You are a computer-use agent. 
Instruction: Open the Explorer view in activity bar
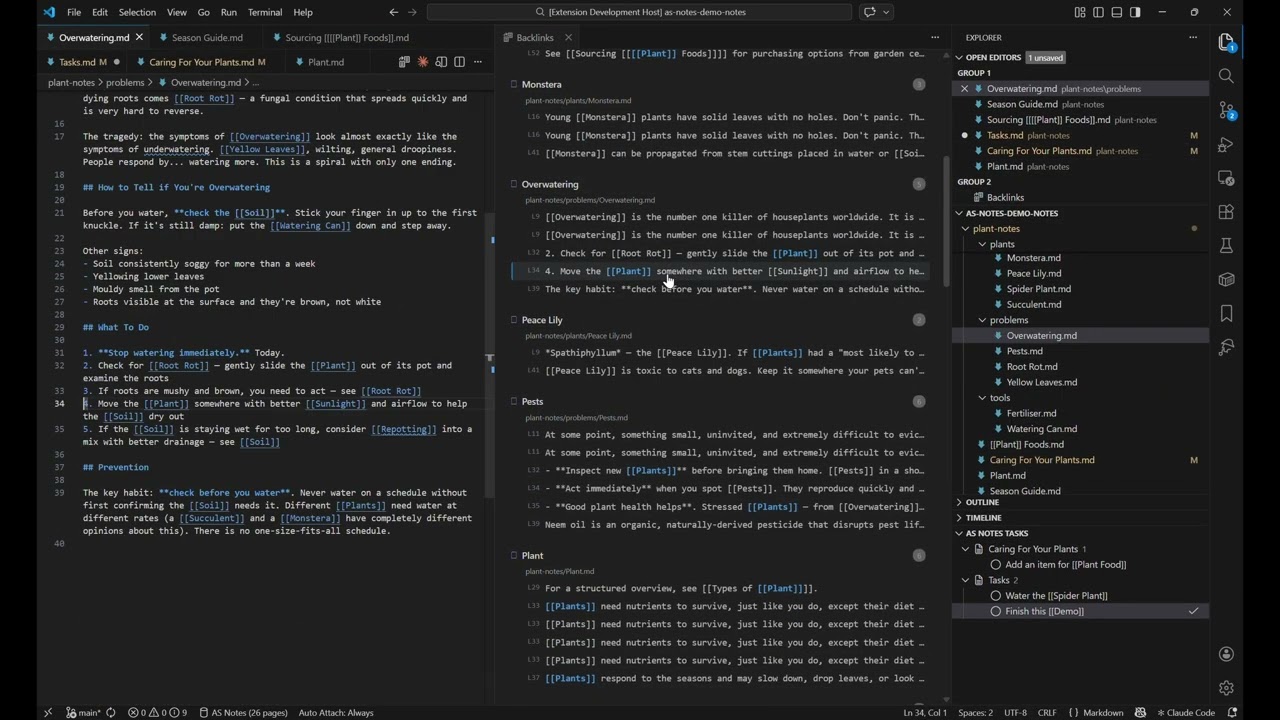1226,42
